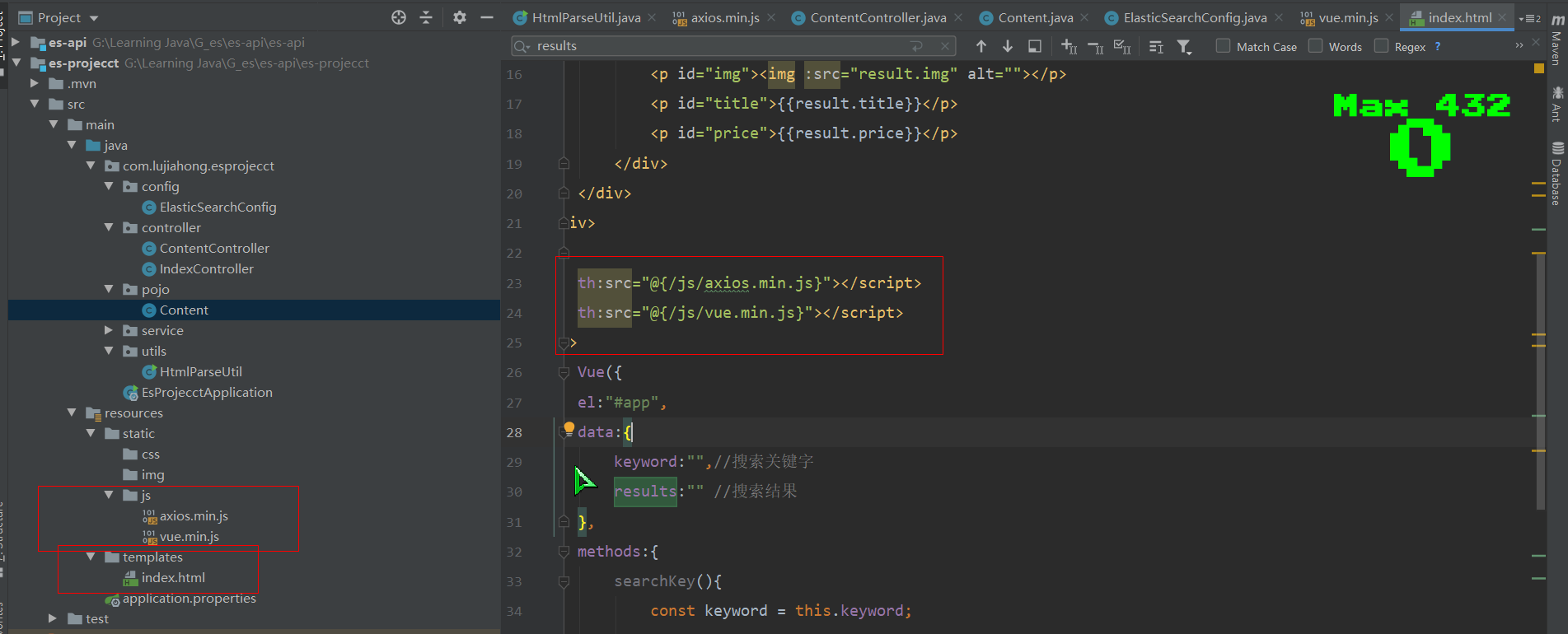The image size is (1568, 634).
Task: Go to next search occurrence arrow
Action: pyautogui.click(x=1007, y=47)
